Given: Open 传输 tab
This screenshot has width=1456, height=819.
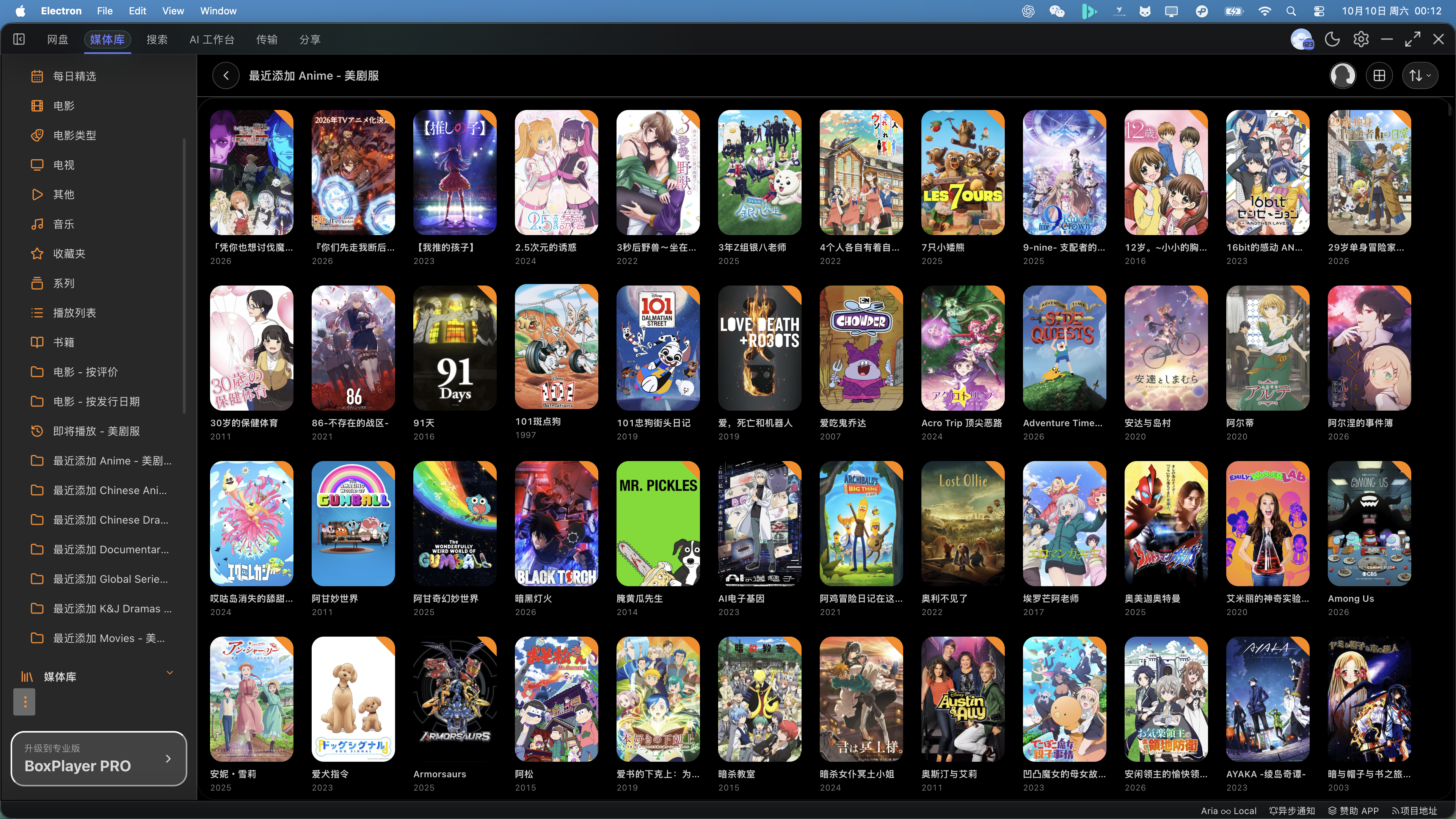Looking at the screenshot, I should pos(267,39).
